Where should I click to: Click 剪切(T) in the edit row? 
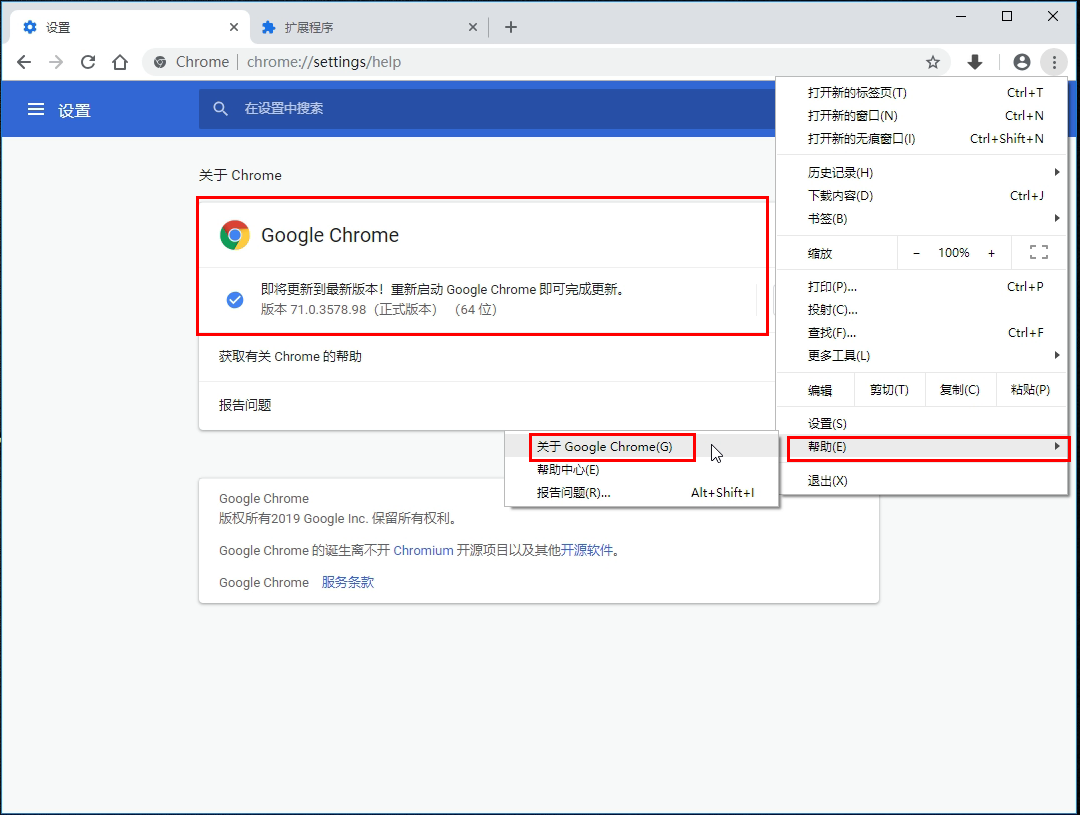[889, 390]
